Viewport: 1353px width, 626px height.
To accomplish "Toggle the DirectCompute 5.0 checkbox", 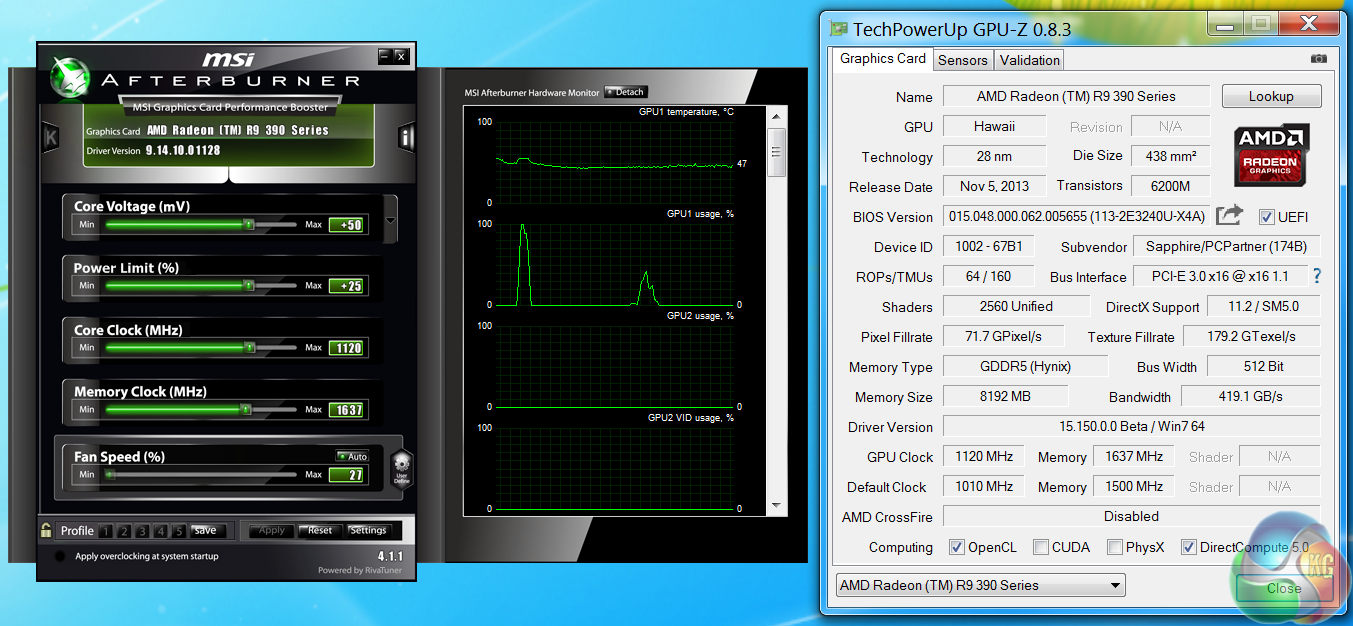I will pos(1189,547).
